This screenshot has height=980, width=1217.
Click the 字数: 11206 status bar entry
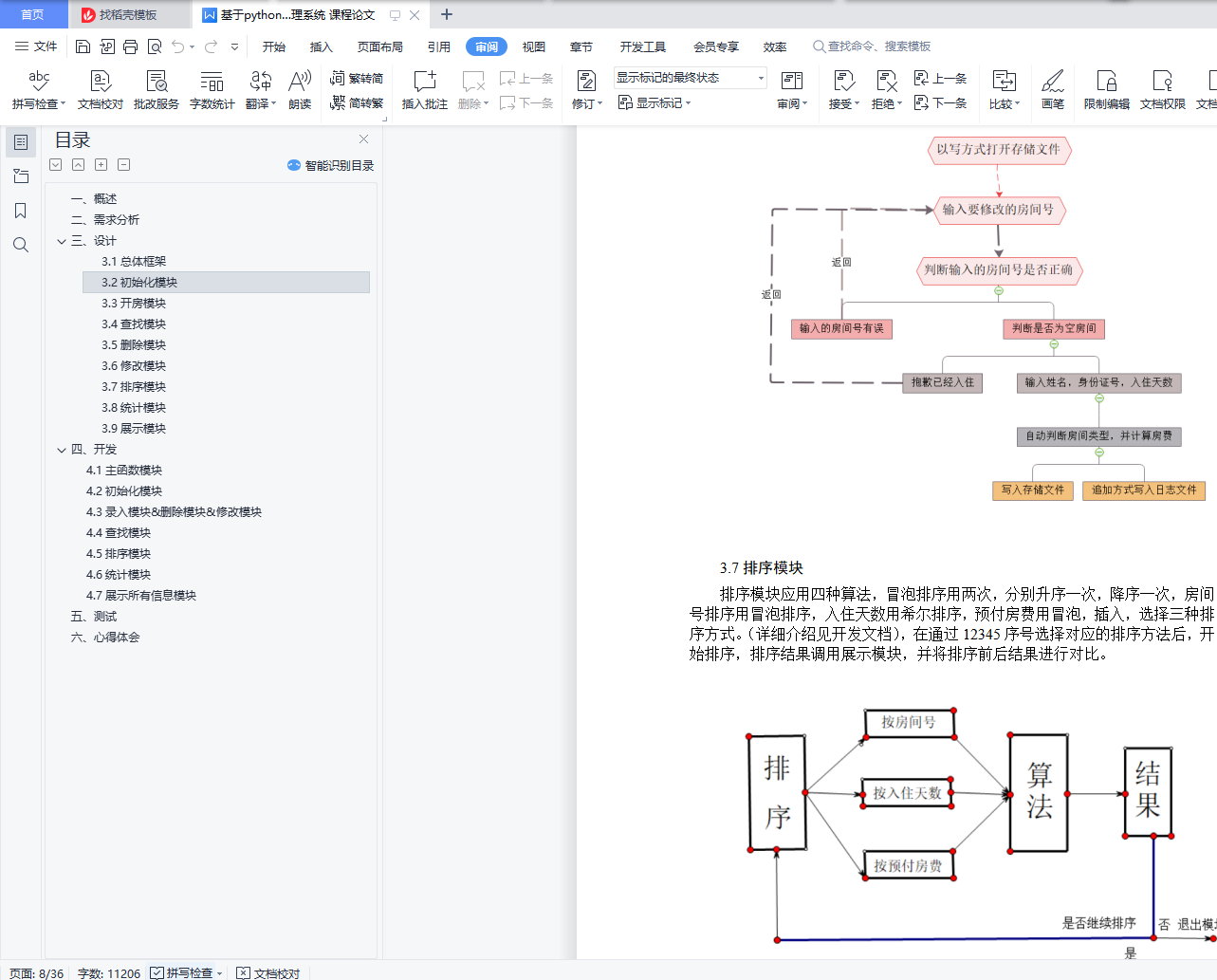[x=109, y=973]
